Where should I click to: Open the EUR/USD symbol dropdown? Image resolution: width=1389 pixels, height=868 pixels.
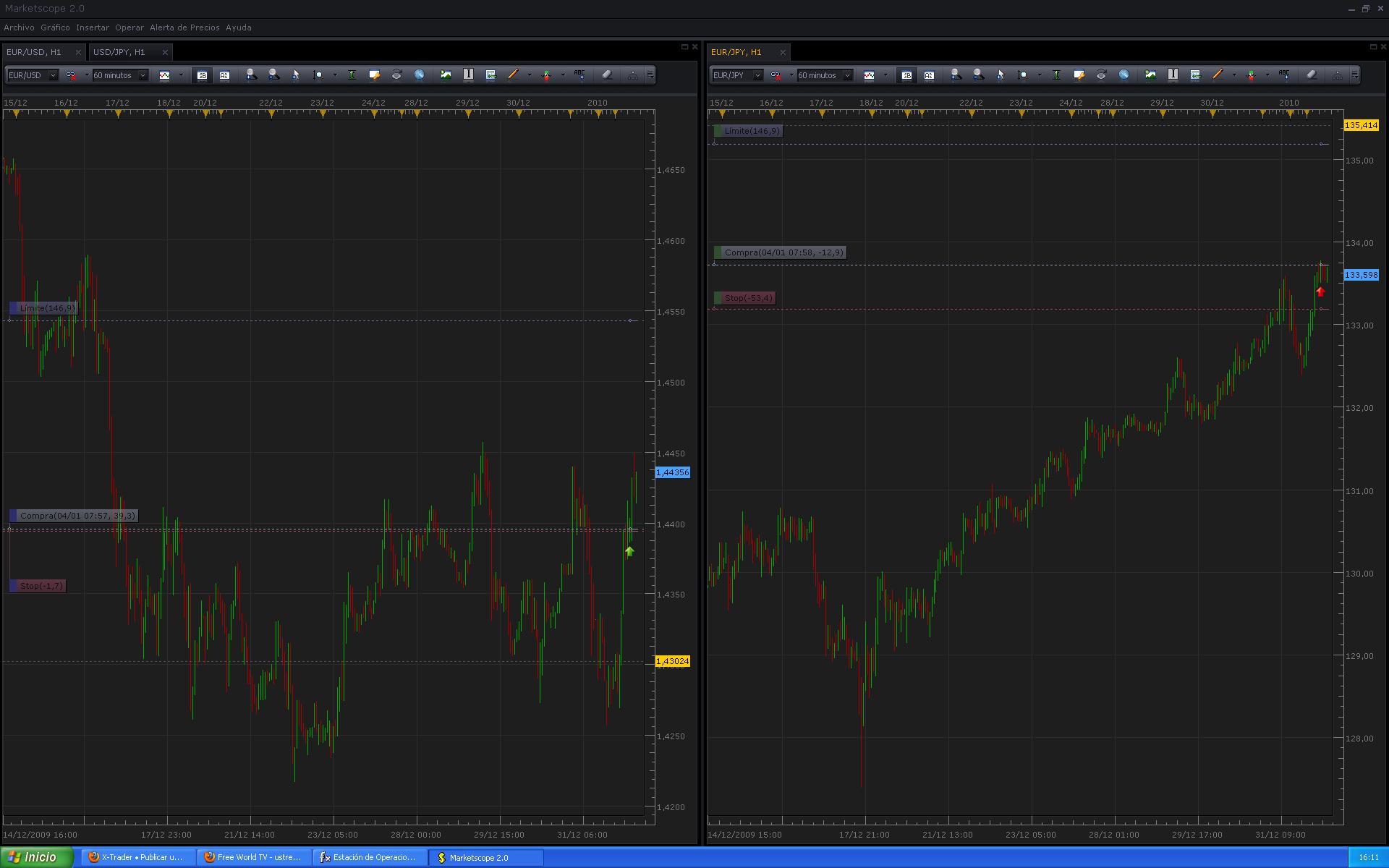52,75
